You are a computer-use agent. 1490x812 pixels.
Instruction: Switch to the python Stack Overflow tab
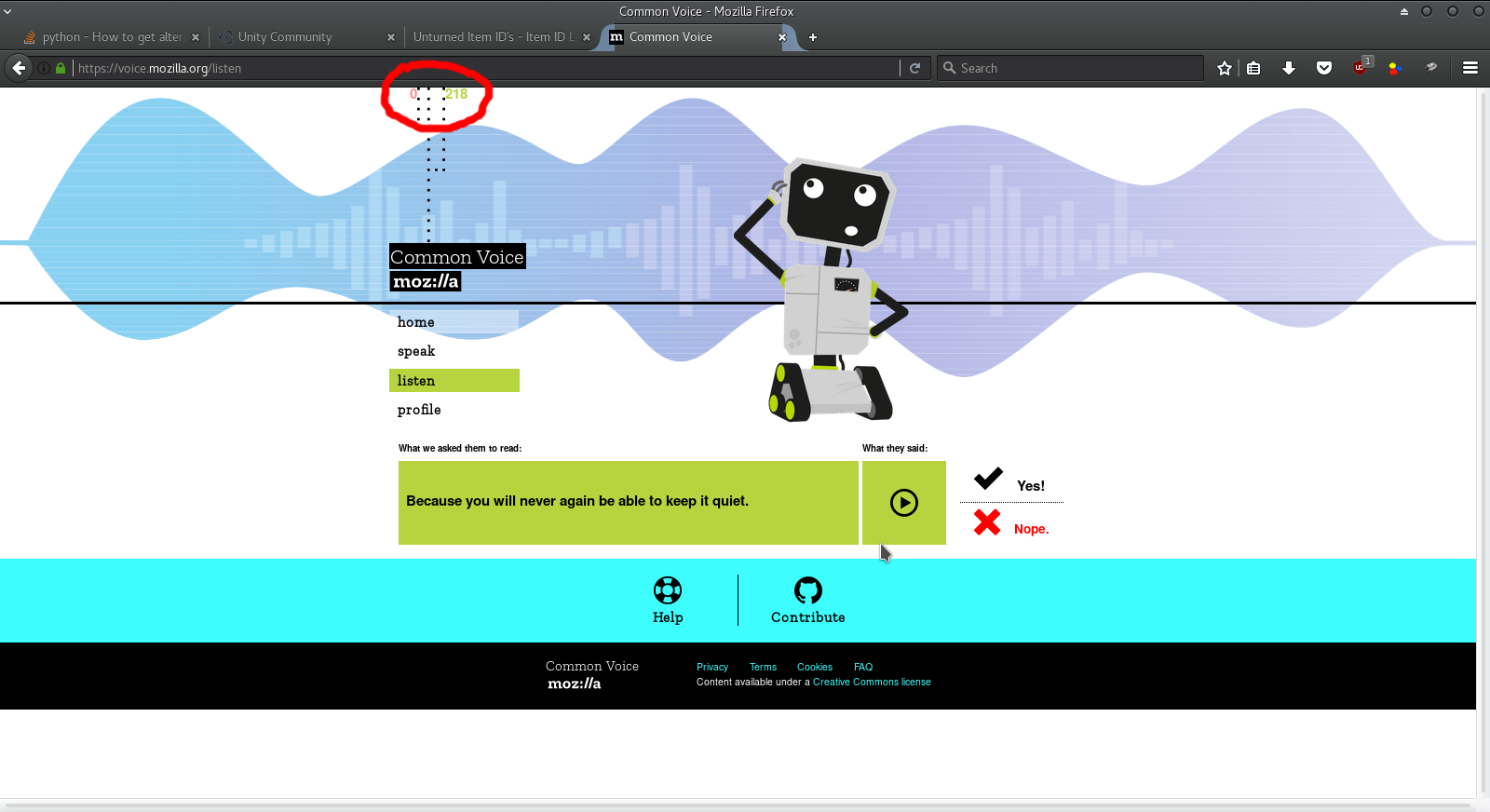[112, 37]
